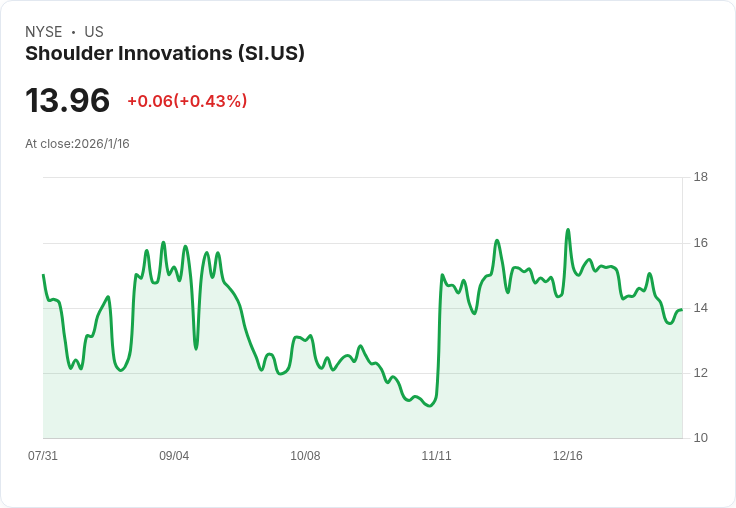The width and height of the screenshot is (736, 508).
Task: Click the 18 price axis label
Action: 701,177
